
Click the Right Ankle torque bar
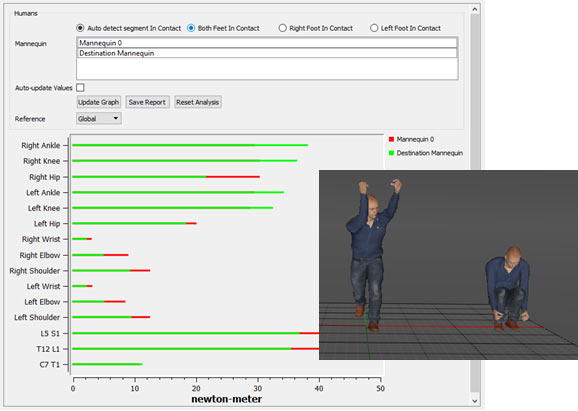click(x=190, y=145)
